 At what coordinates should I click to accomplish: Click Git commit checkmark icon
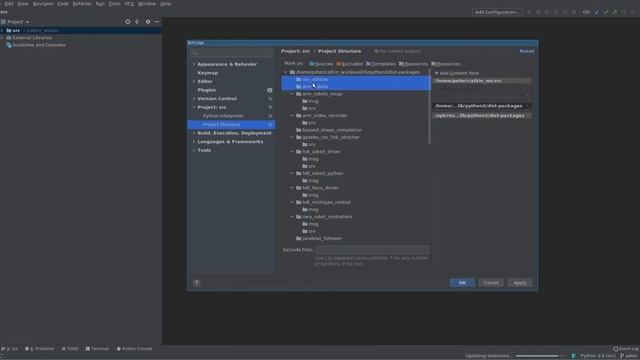click(606, 12)
